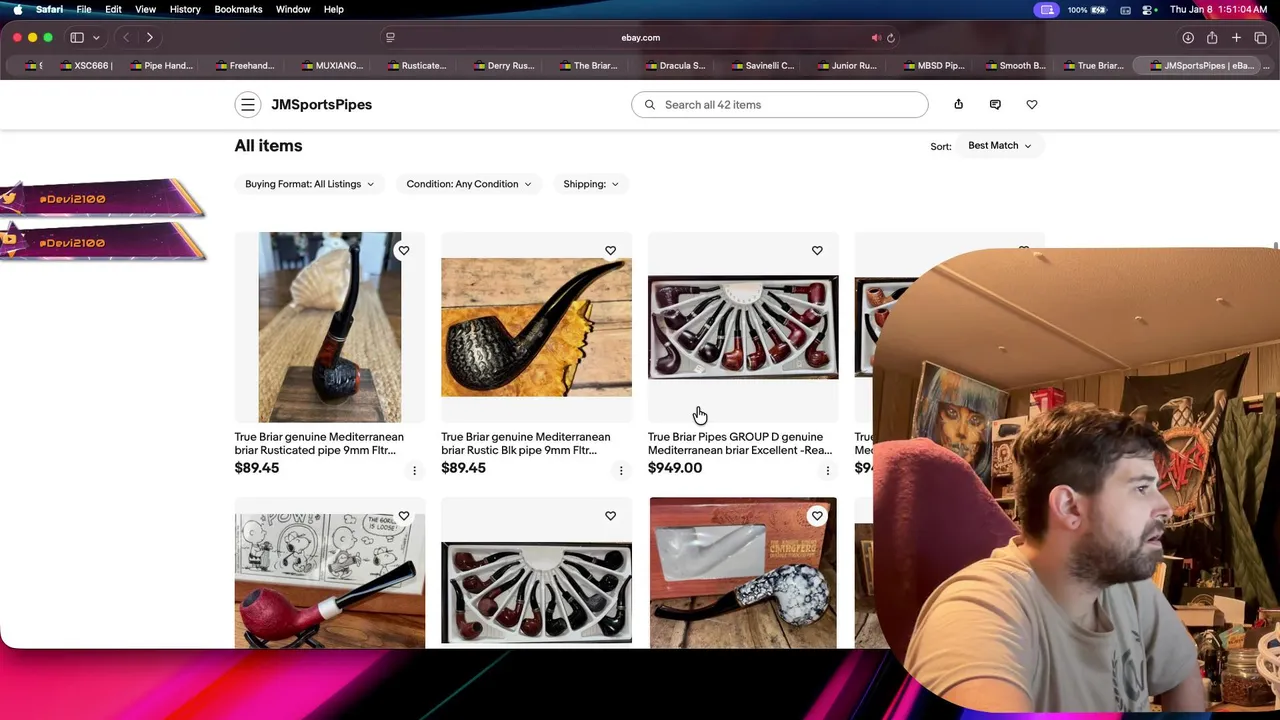Show the Safari tab overview
The height and width of the screenshot is (720, 1280).
click(x=1260, y=38)
